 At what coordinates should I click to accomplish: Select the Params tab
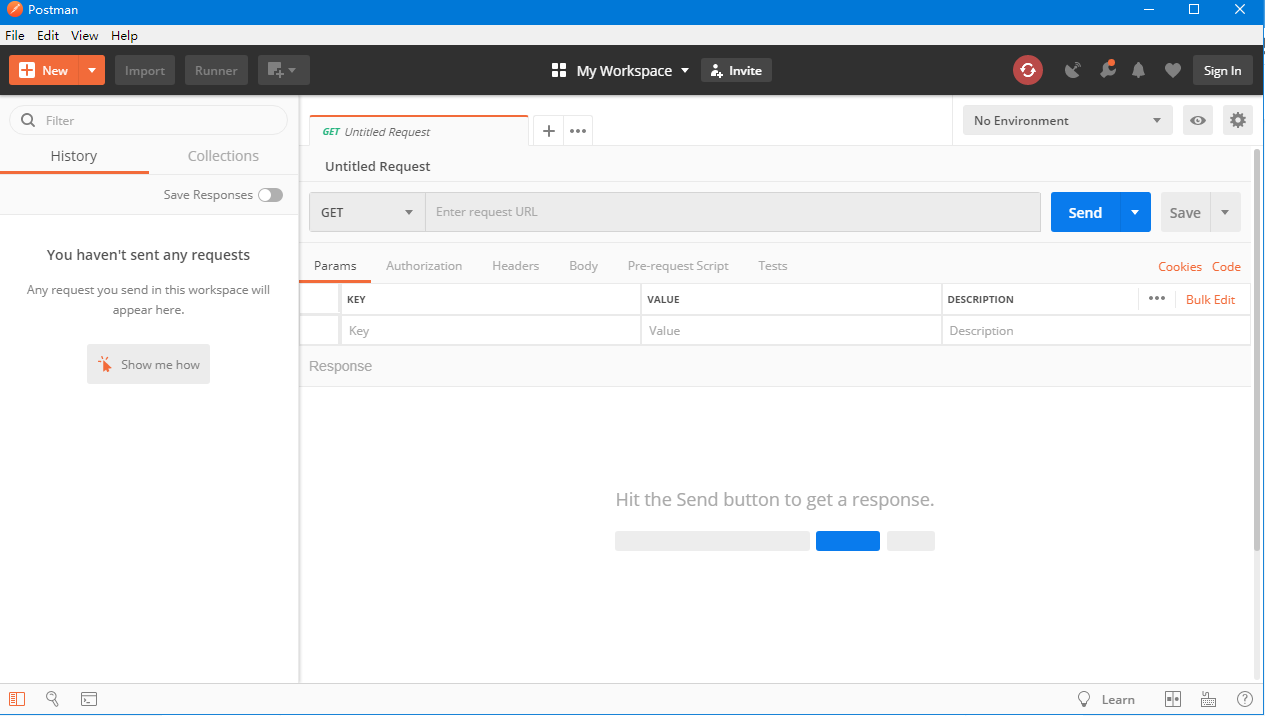point(335,266)
